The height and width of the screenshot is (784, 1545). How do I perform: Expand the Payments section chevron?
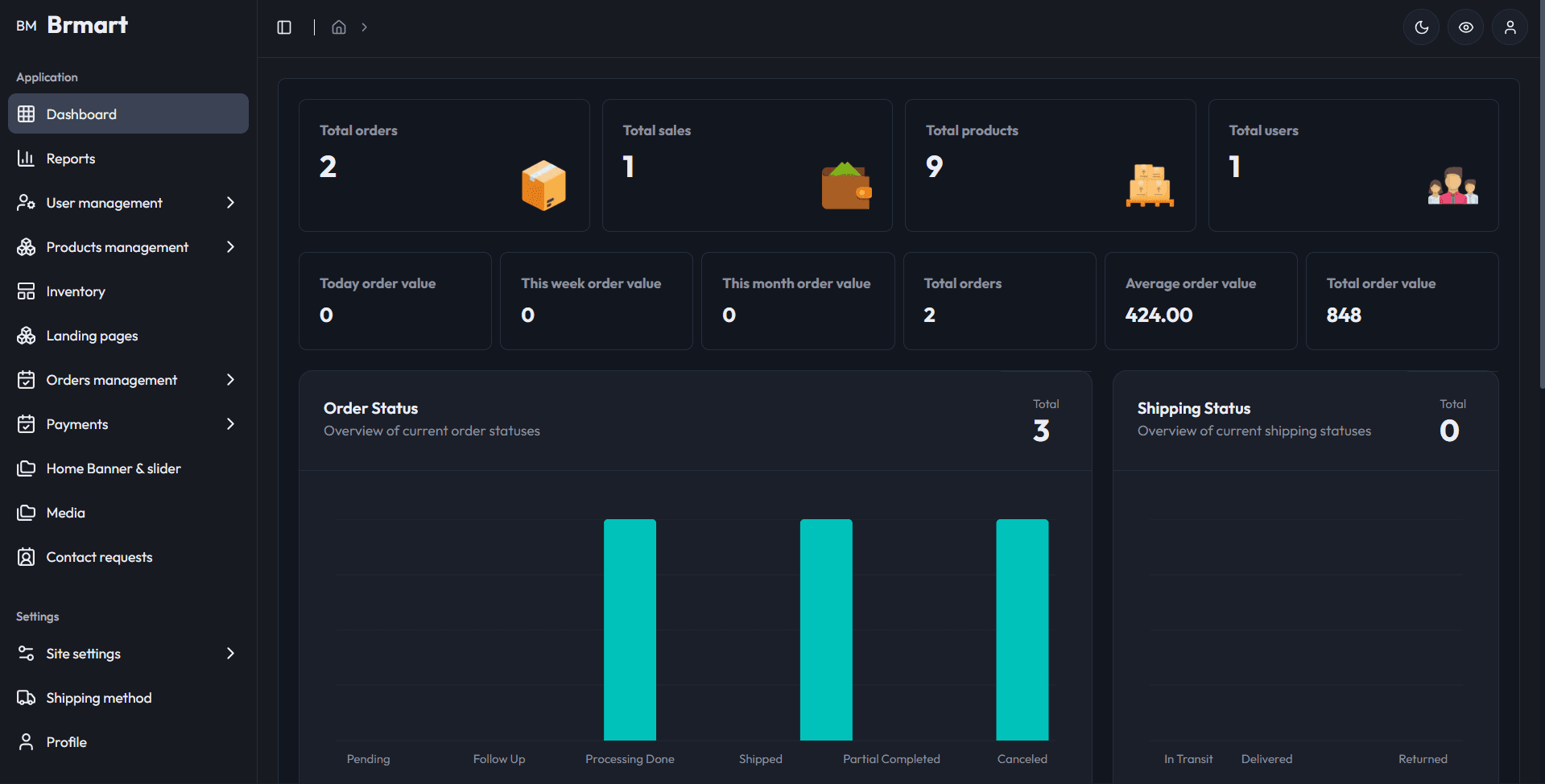(x=230, y=423)
